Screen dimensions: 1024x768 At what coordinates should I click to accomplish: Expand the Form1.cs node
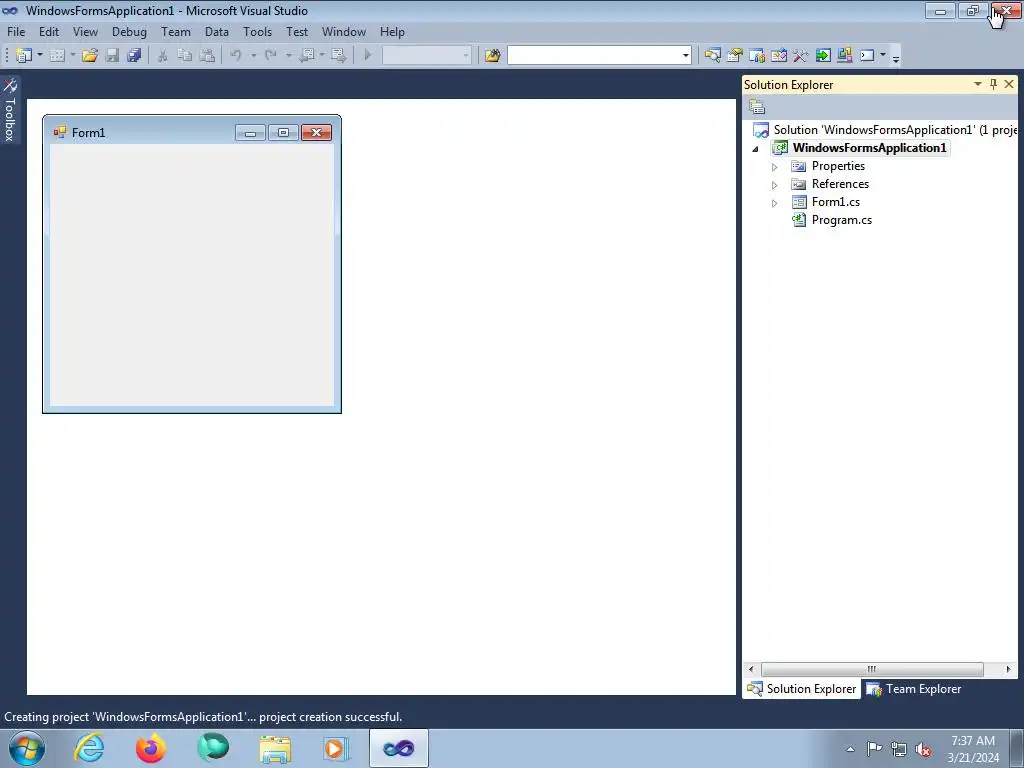pyautogui.click(x=775, y=203)
